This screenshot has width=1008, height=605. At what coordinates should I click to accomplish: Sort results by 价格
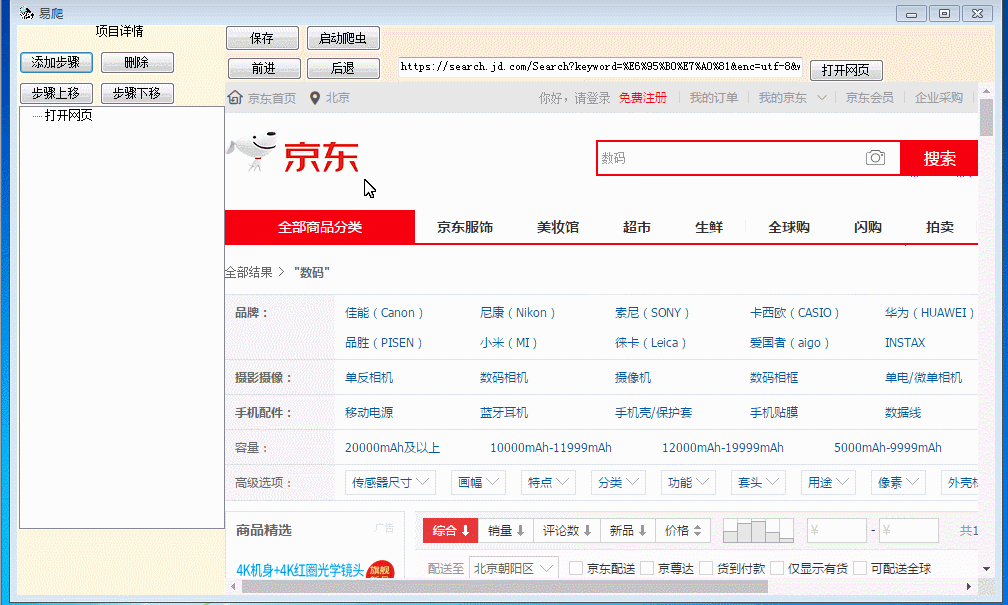(683, 530)
